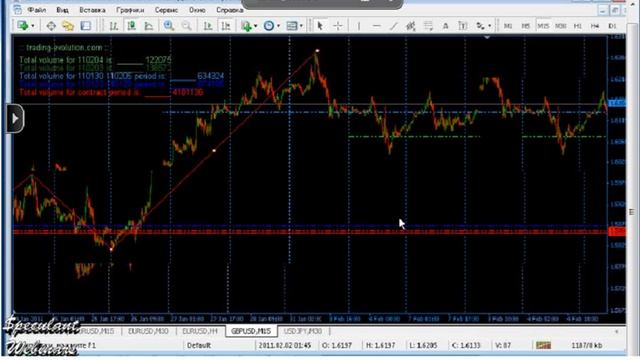Image resolution: width=640 pixels, height=360 pixels.
Task: Click the red price level label on axis
Action: [617, 232]
